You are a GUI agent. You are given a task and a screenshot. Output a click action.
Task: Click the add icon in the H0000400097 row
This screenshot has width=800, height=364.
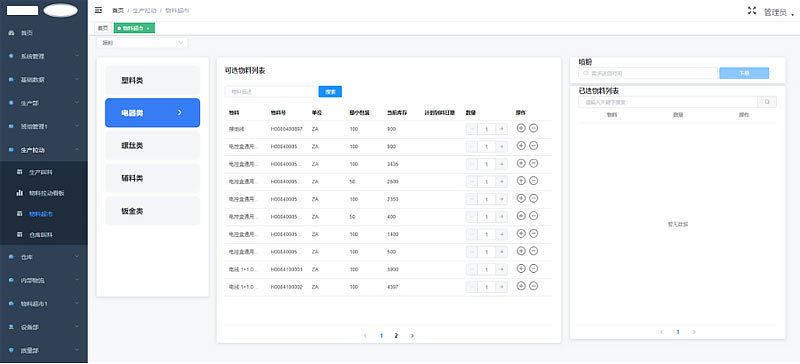[521, 128]
